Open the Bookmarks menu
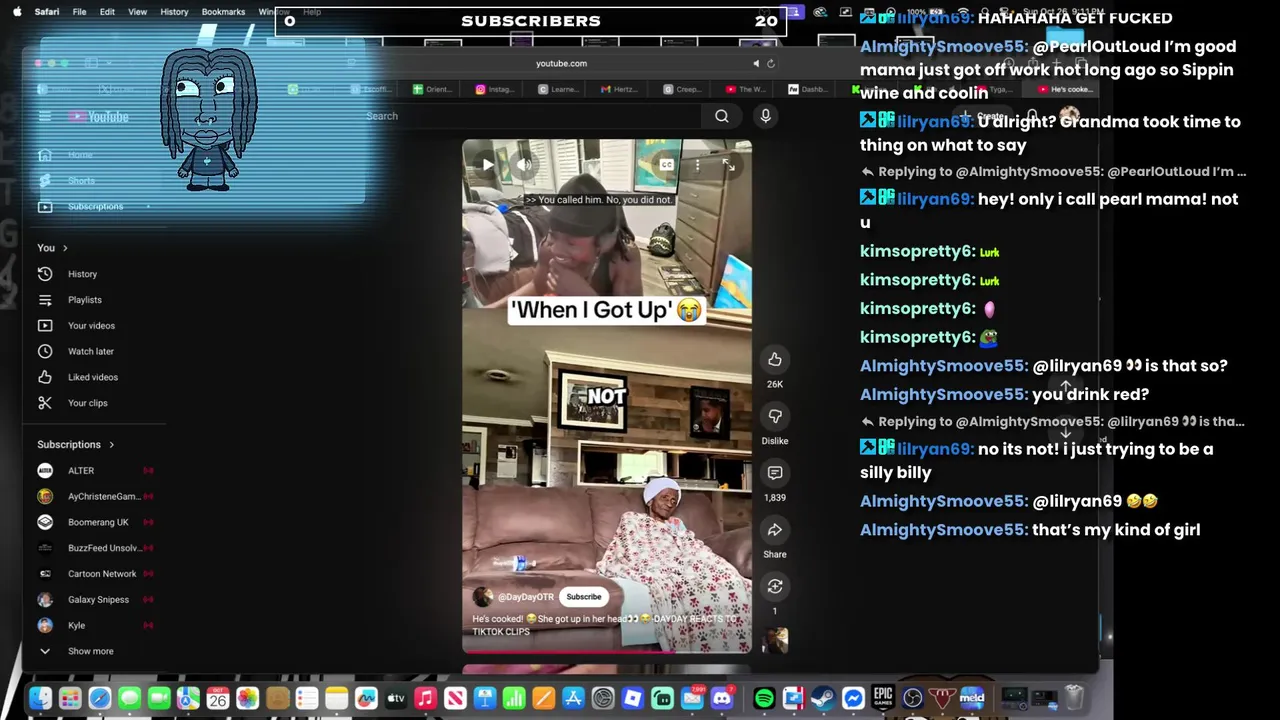This screenshot has height=720, width=1280. [223, 12]
